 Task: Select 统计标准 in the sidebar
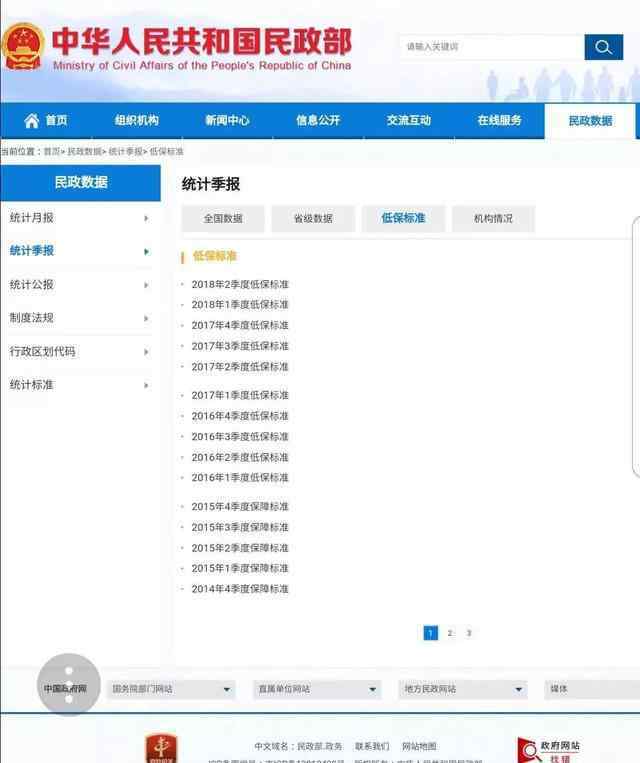(x=32, y=385)
